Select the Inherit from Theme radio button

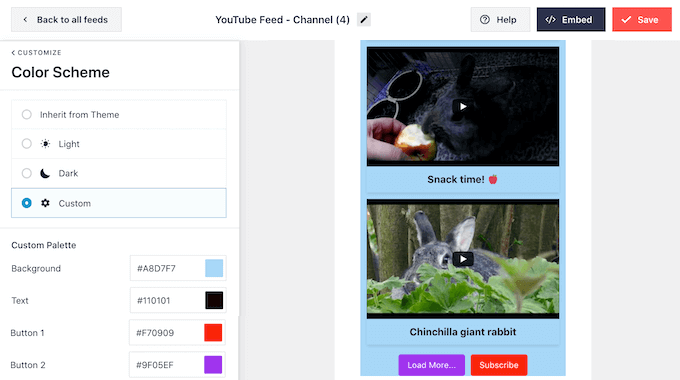click(26, 115)
